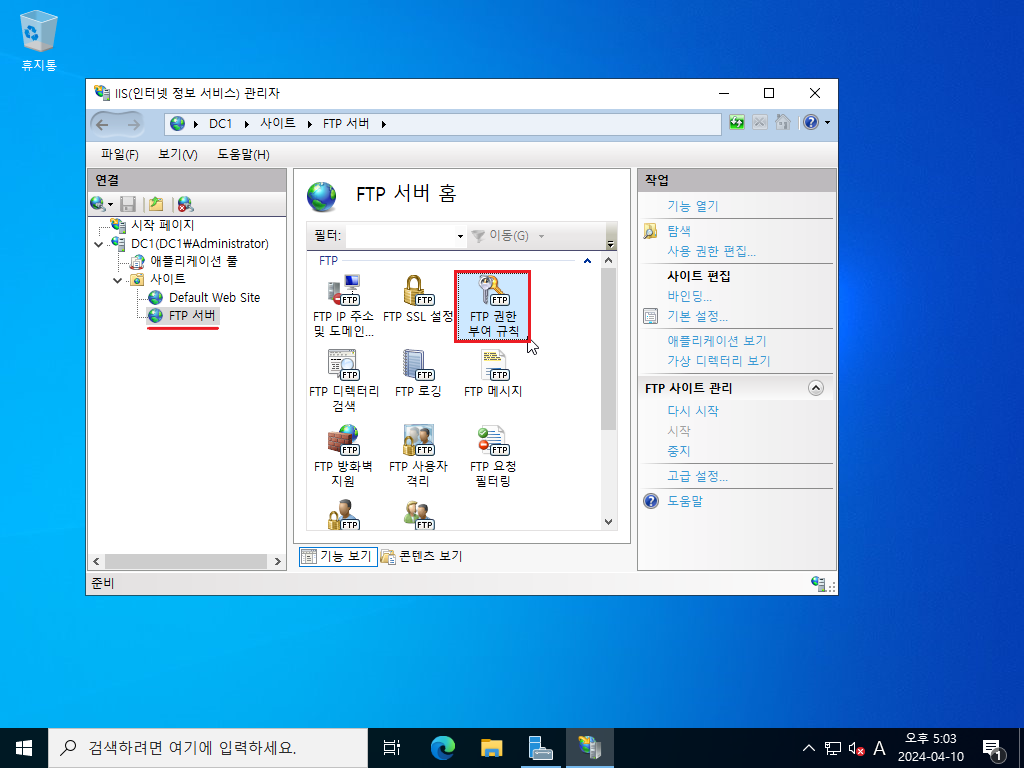Click the forward navigation arrow

(x=133, y=124)
